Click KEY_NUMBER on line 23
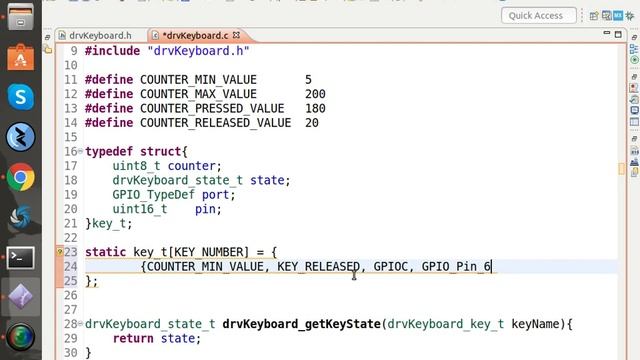Image resolution: width=640 pixels, height=360 pixels. (x=208, y=252)
